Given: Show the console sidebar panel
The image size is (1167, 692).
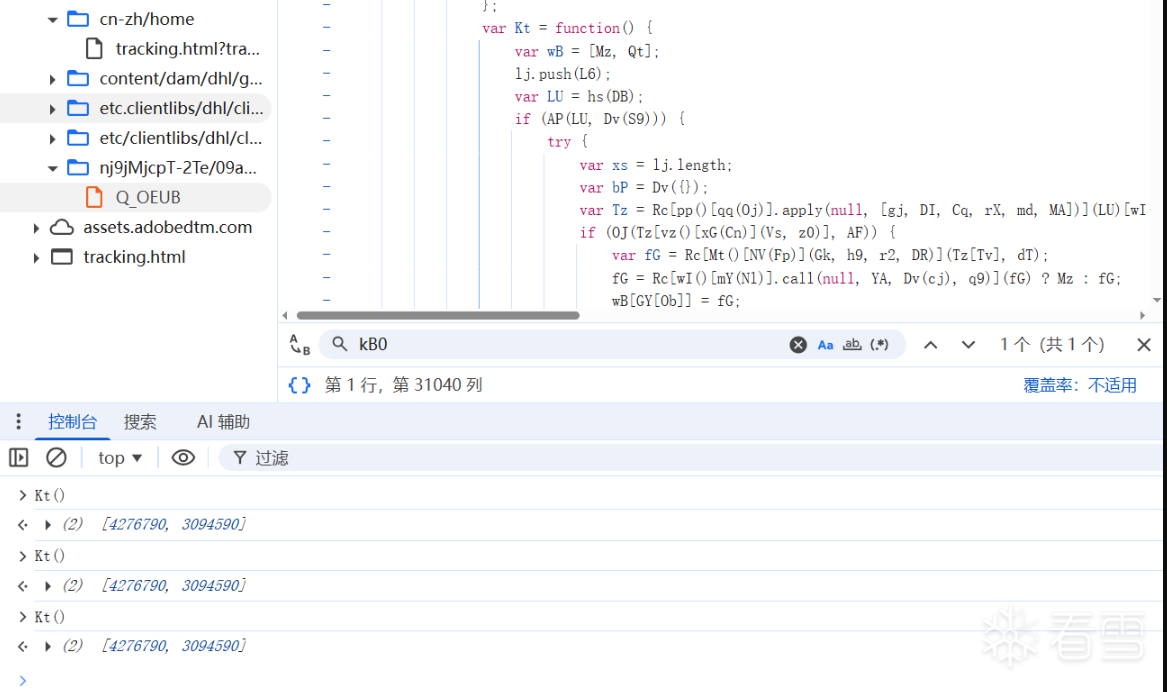Looking at the screenshot, I should click(19, 458).
